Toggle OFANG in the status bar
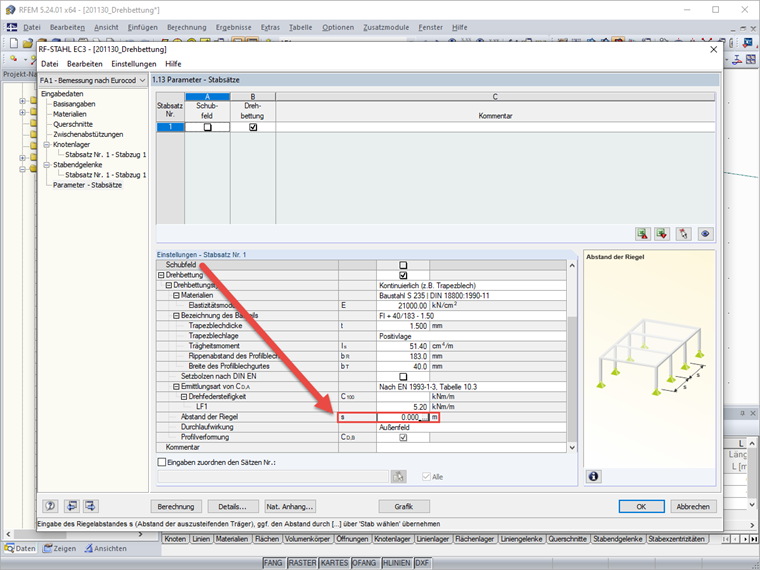 point(364,563)
